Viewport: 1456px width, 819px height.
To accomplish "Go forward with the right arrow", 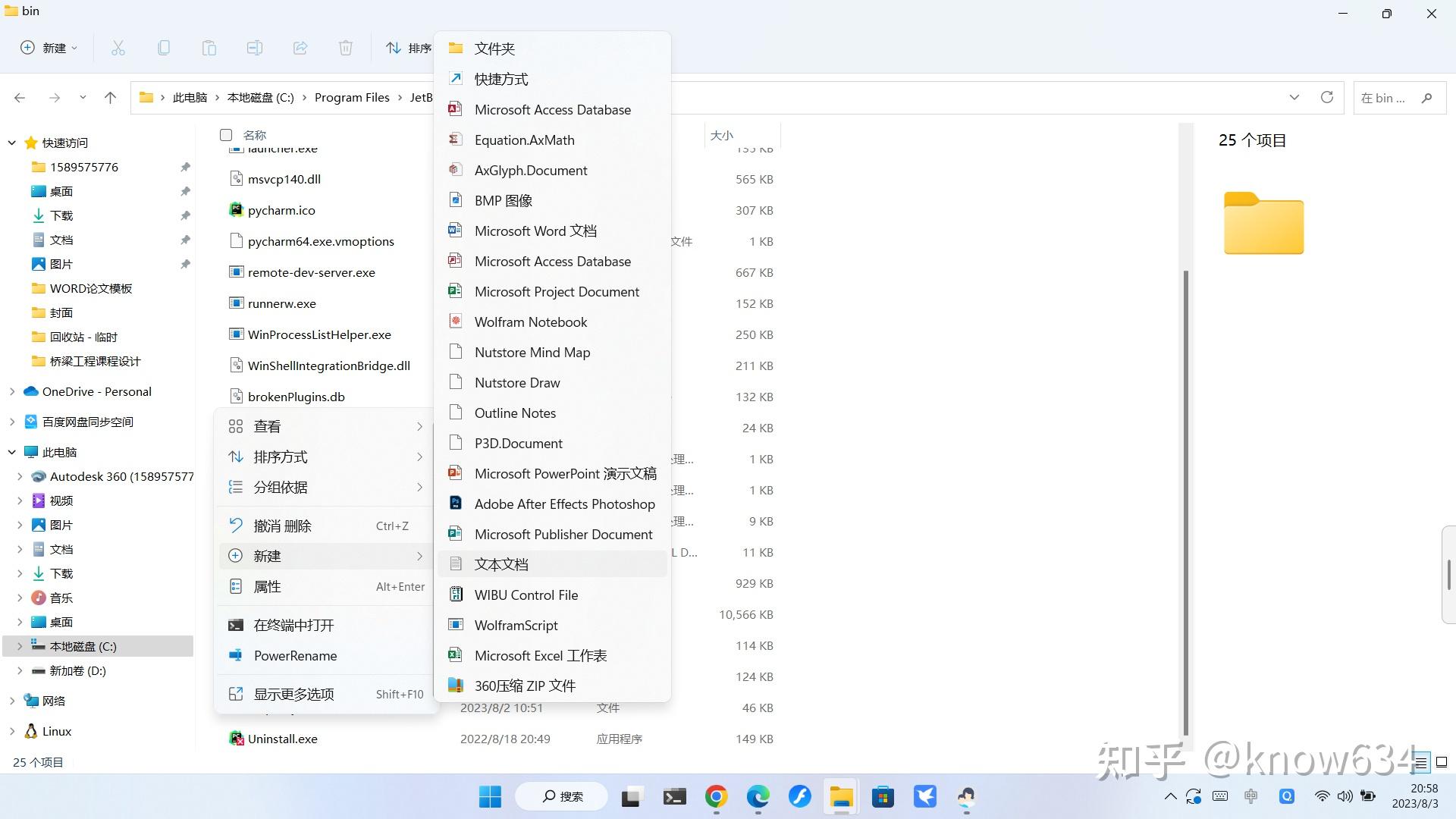I will pos(55,98).
